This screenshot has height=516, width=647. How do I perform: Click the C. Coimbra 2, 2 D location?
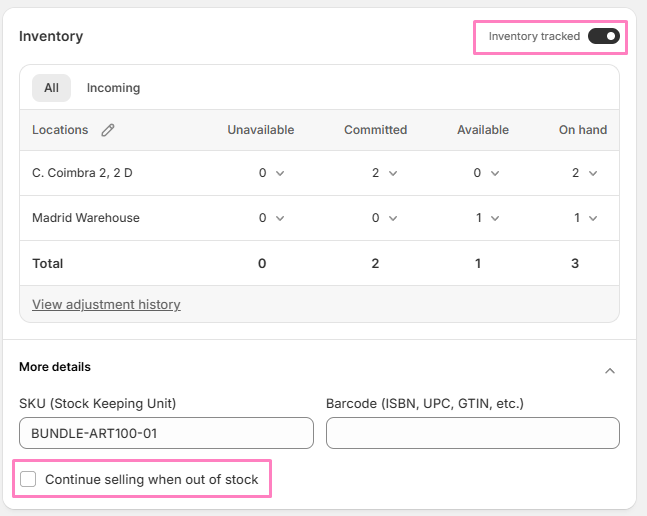82,173
